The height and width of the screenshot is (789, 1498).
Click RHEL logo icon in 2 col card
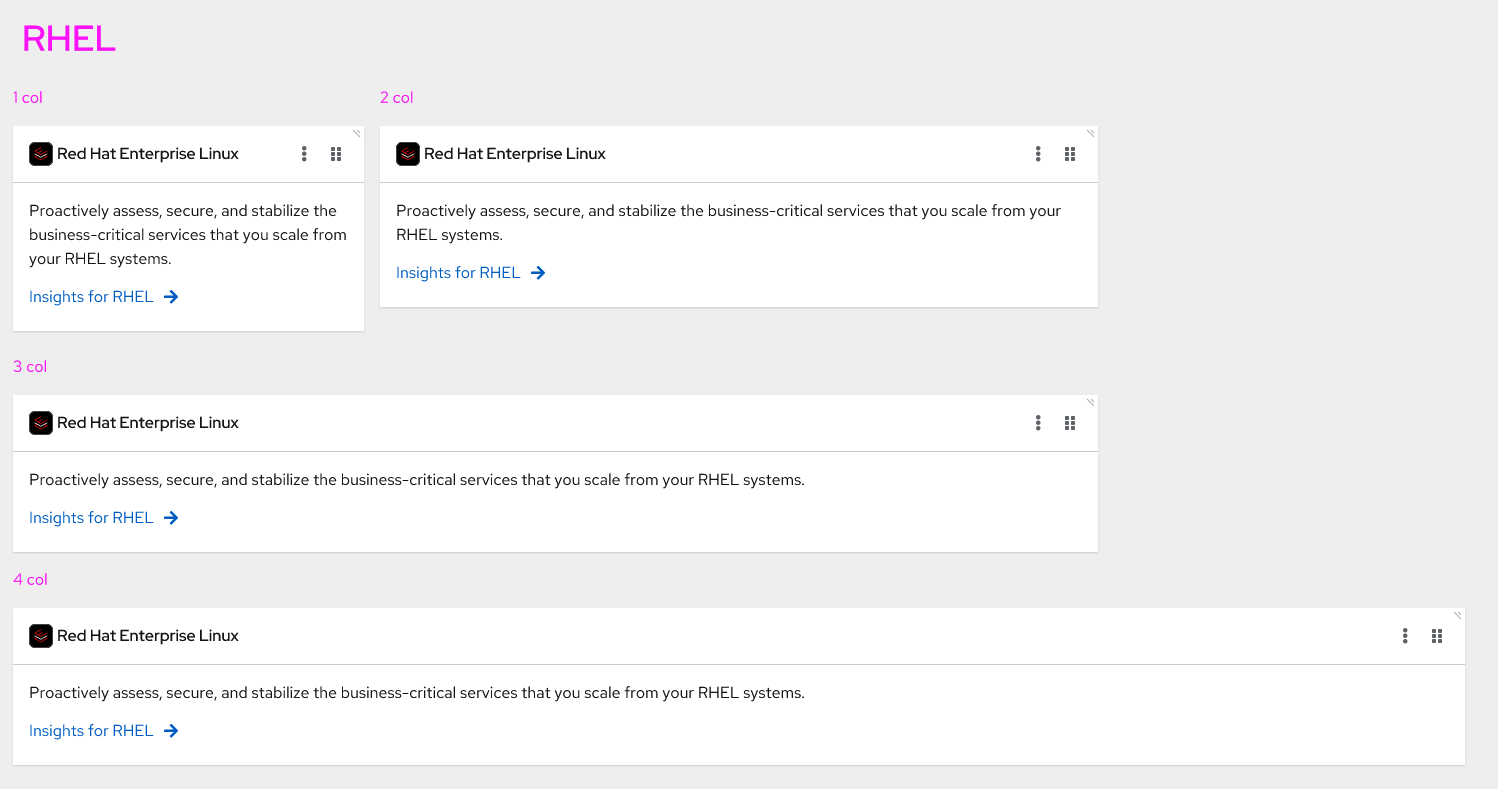(408, 154)
